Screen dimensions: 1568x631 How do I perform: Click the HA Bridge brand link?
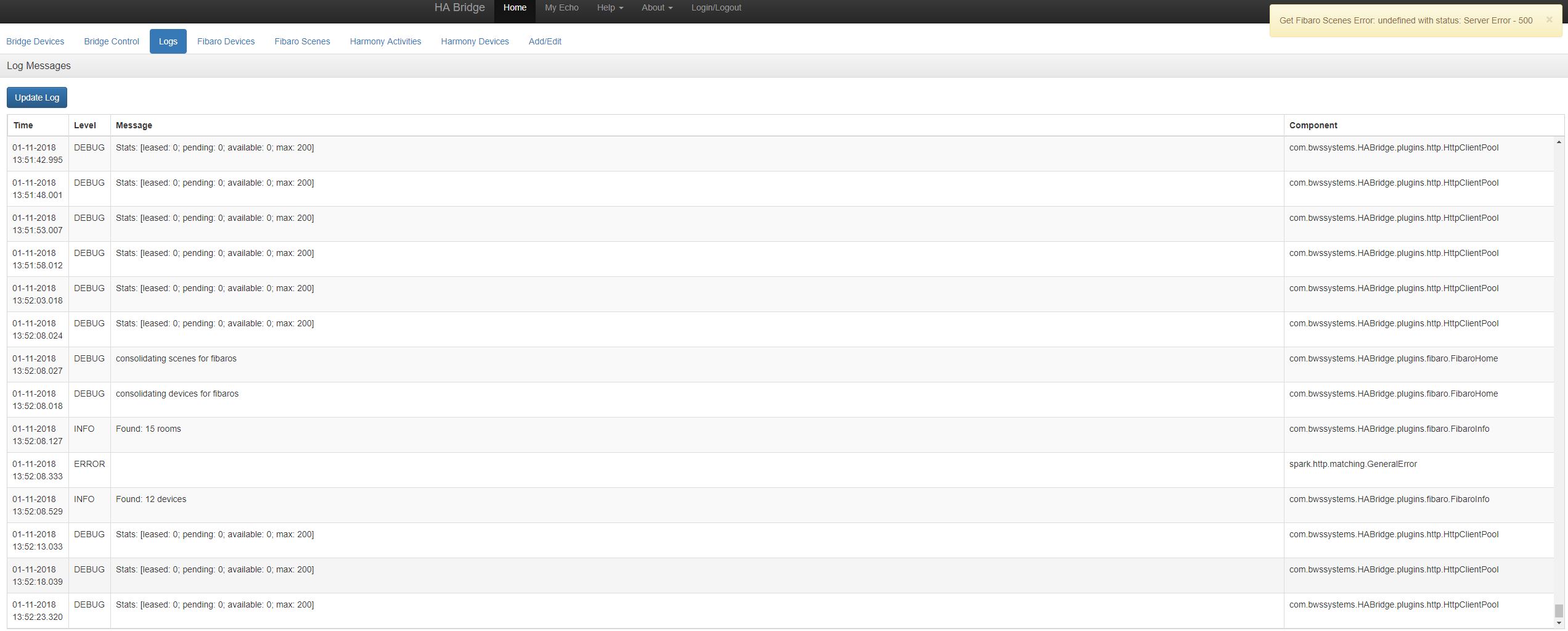tap(460, 8)
